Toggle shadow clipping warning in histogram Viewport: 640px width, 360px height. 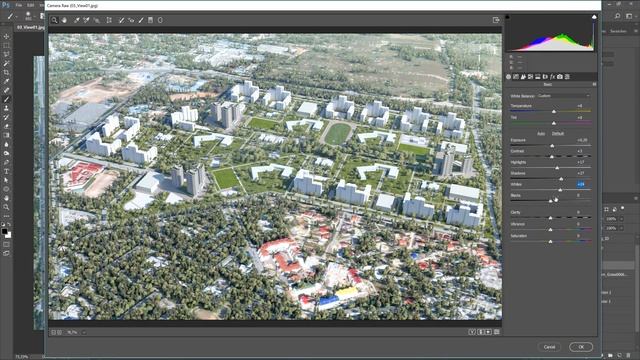(508, 17)
